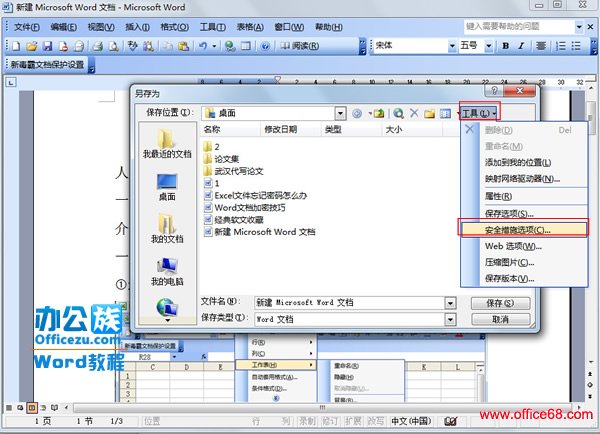The image size is (600, 434).
Task: Select the 论文集 folder
Action: [x=221, y=159]
